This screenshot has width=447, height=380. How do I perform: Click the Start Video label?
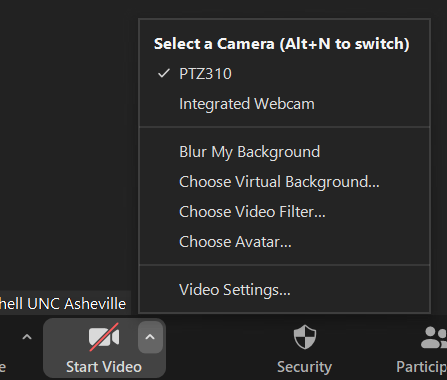pyautogui.click(x=104, y=367)
